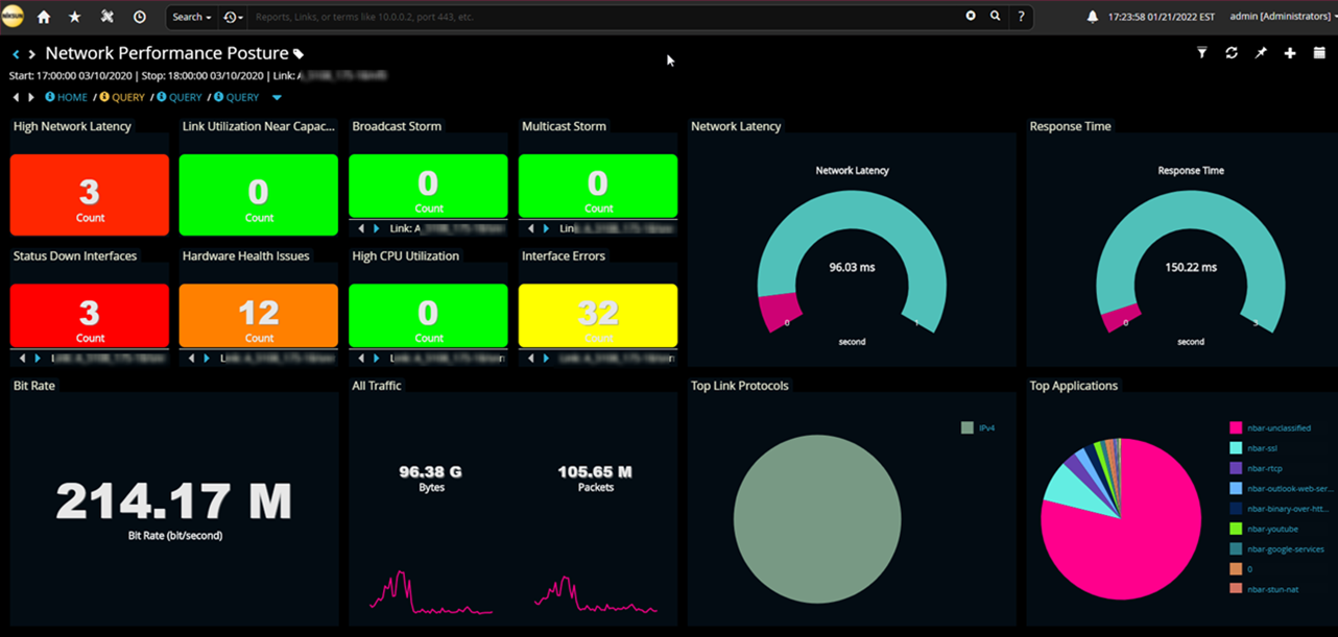
Task: Open the Favorites star icon
Action: (x=75, y=17)
